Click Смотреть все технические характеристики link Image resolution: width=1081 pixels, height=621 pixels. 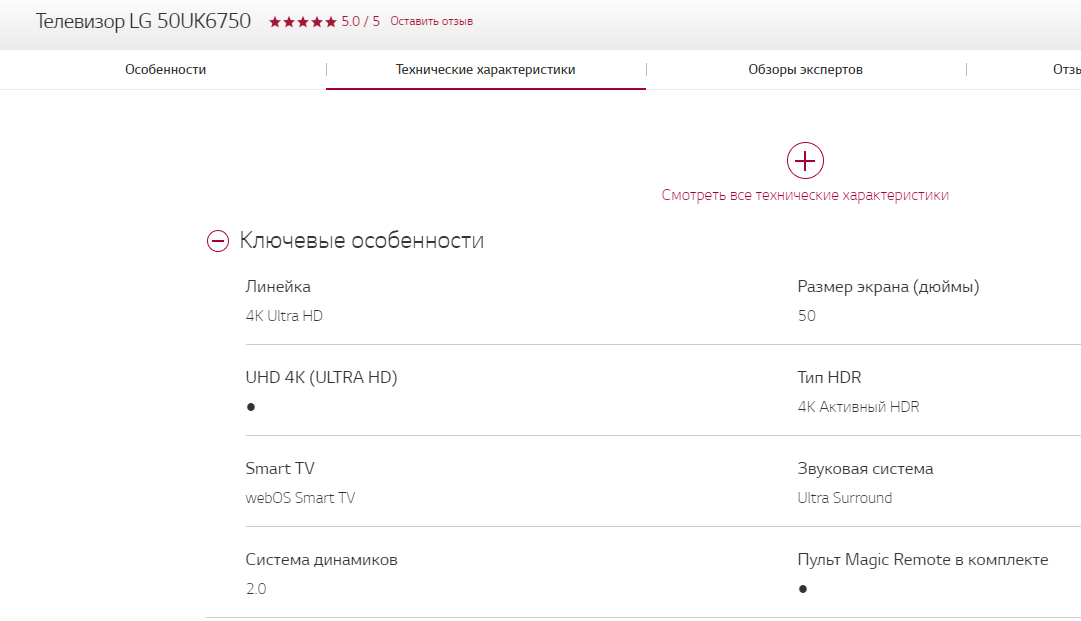805,195
